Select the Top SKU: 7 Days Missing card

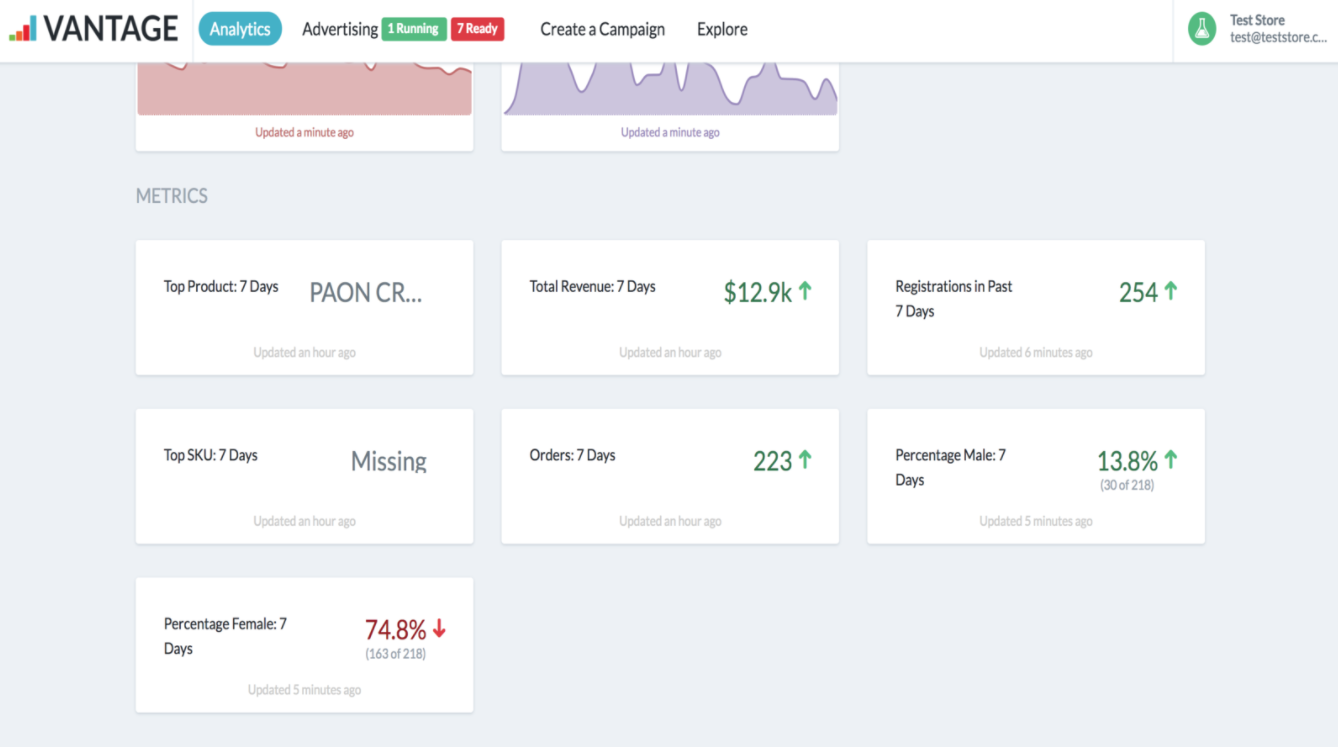304,476
